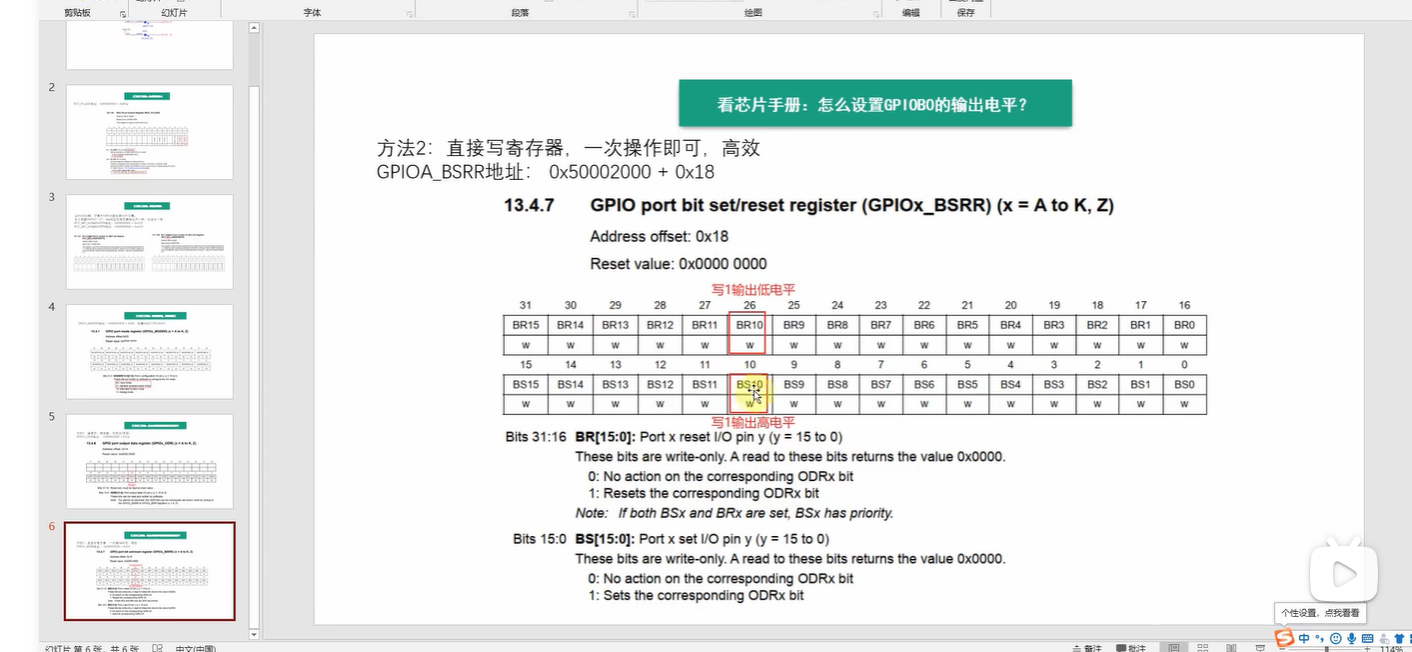Screen dimensions: 1412x652
Task: Start Slide Show view icon
Action: [1260, 647]
